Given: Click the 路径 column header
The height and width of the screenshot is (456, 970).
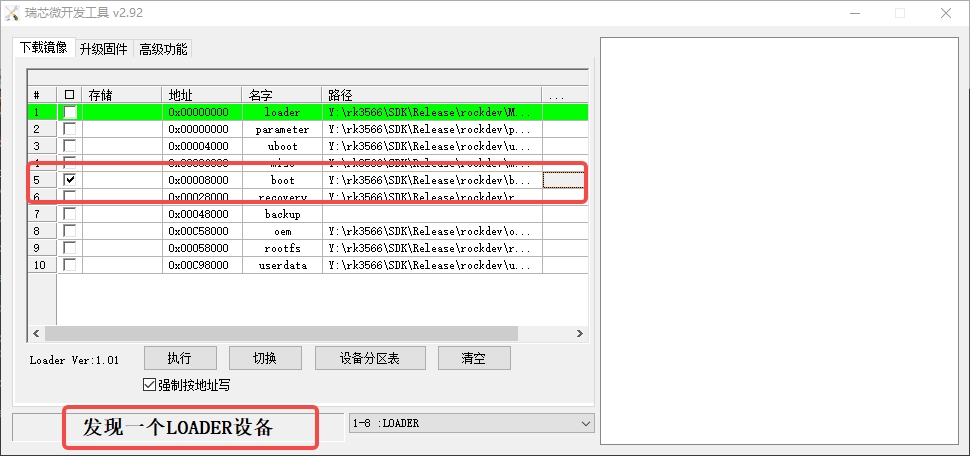Looking at the screenshot, I should pos(432,95).
